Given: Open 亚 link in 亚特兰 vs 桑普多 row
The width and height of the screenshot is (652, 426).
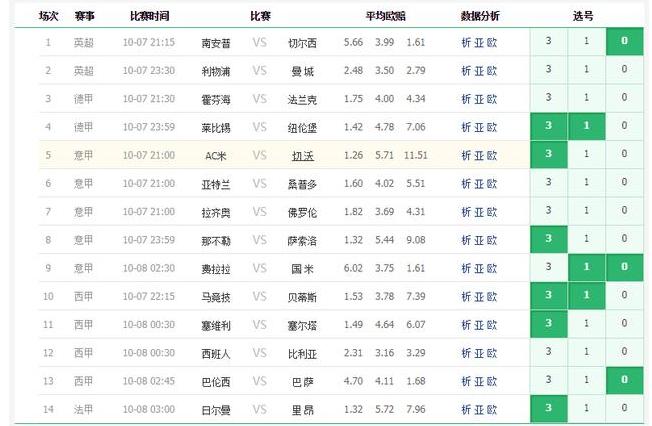Looking at the screenshot, I should tap(479, 184).
